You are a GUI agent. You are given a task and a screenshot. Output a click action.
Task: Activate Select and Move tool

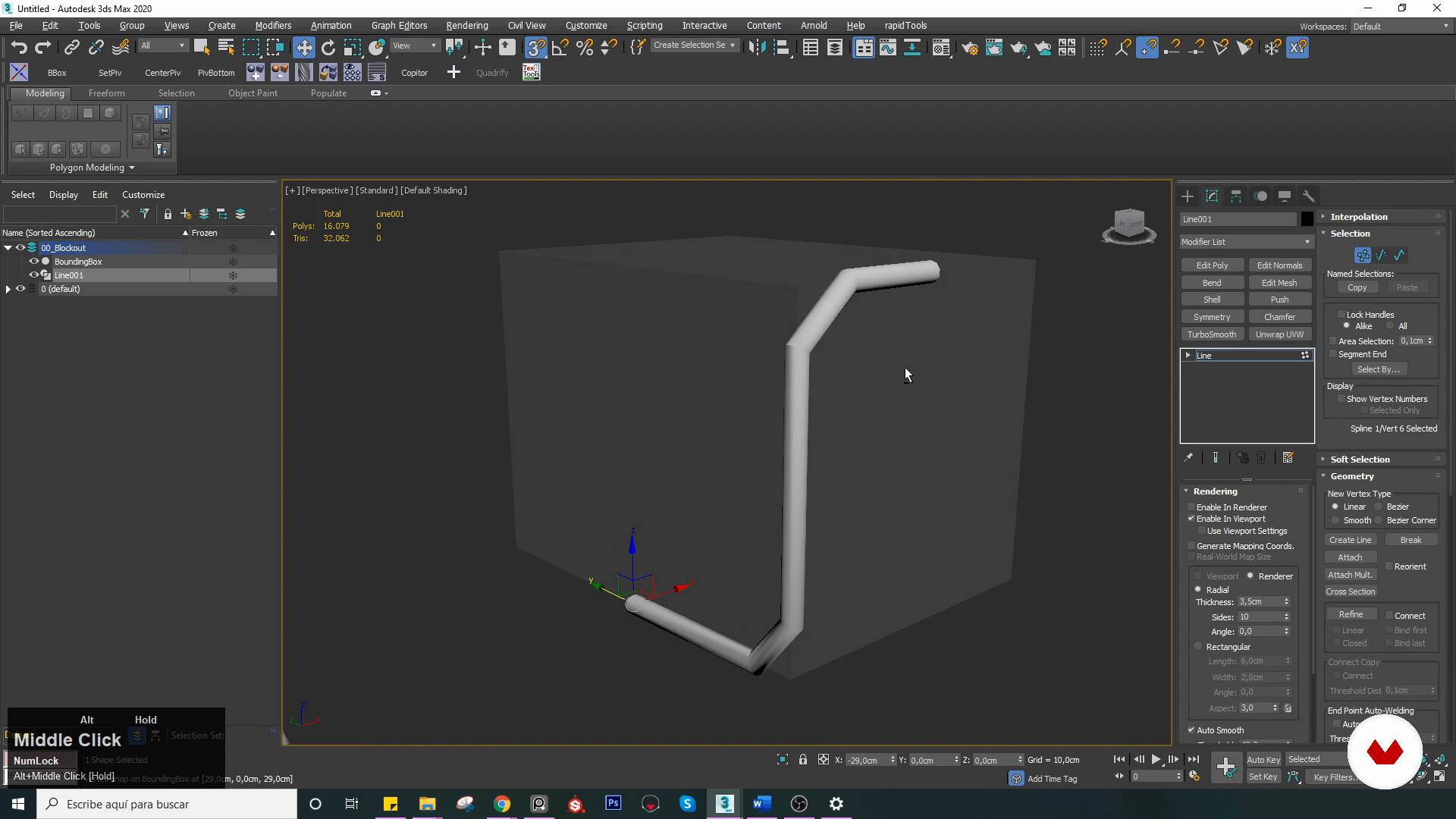pyautogui.click(x=304, y=47)
